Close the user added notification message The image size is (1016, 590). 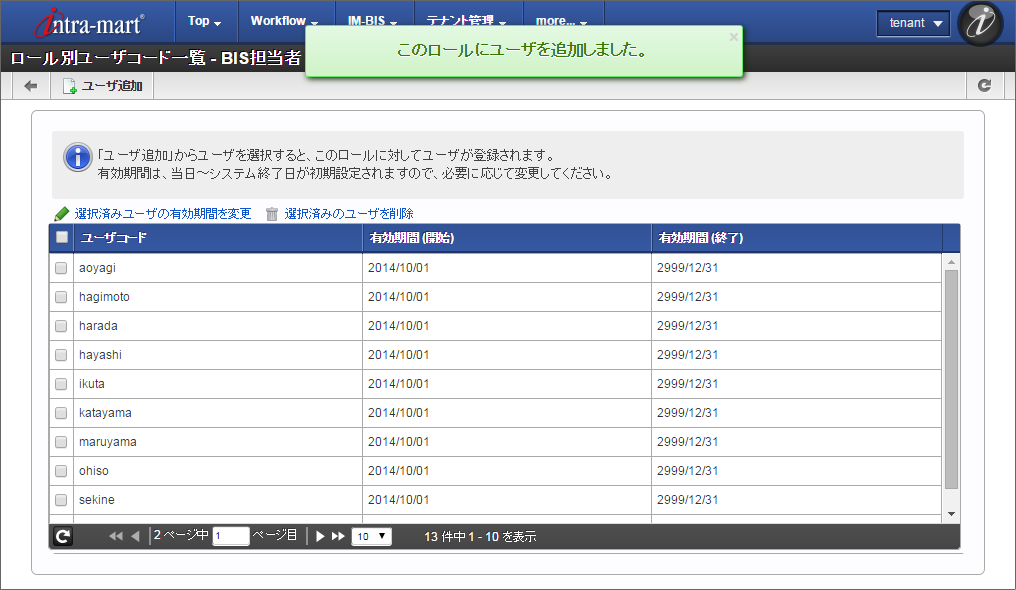(734, 37)
